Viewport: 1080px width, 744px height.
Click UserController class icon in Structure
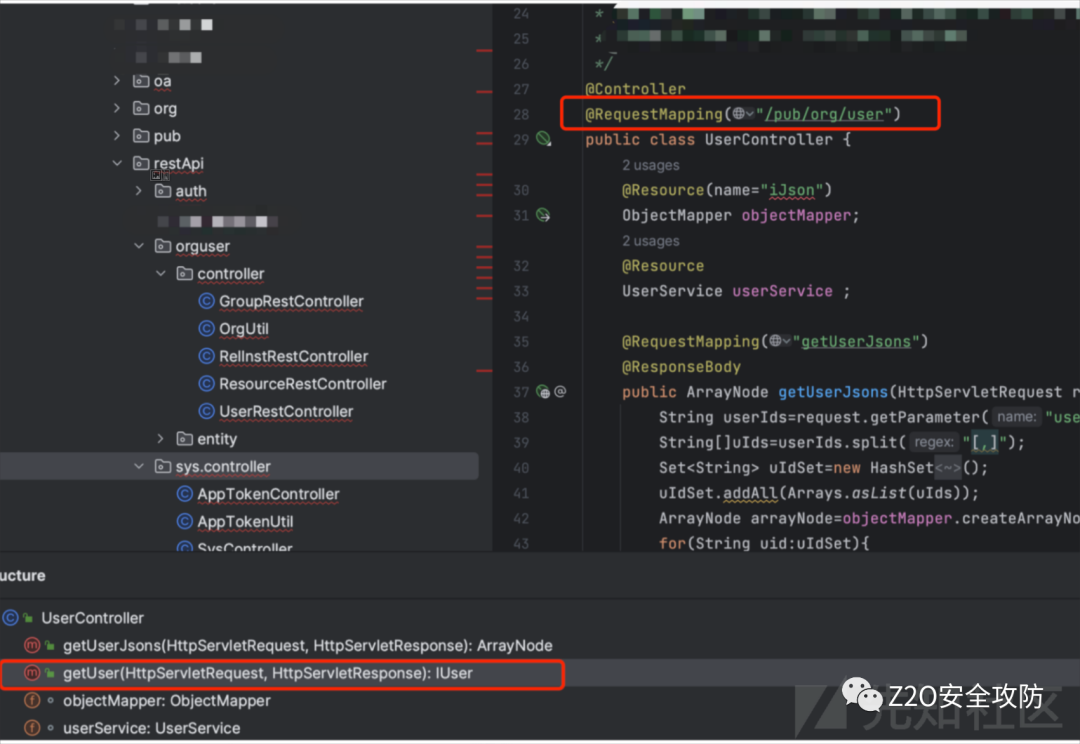[10, 618]
